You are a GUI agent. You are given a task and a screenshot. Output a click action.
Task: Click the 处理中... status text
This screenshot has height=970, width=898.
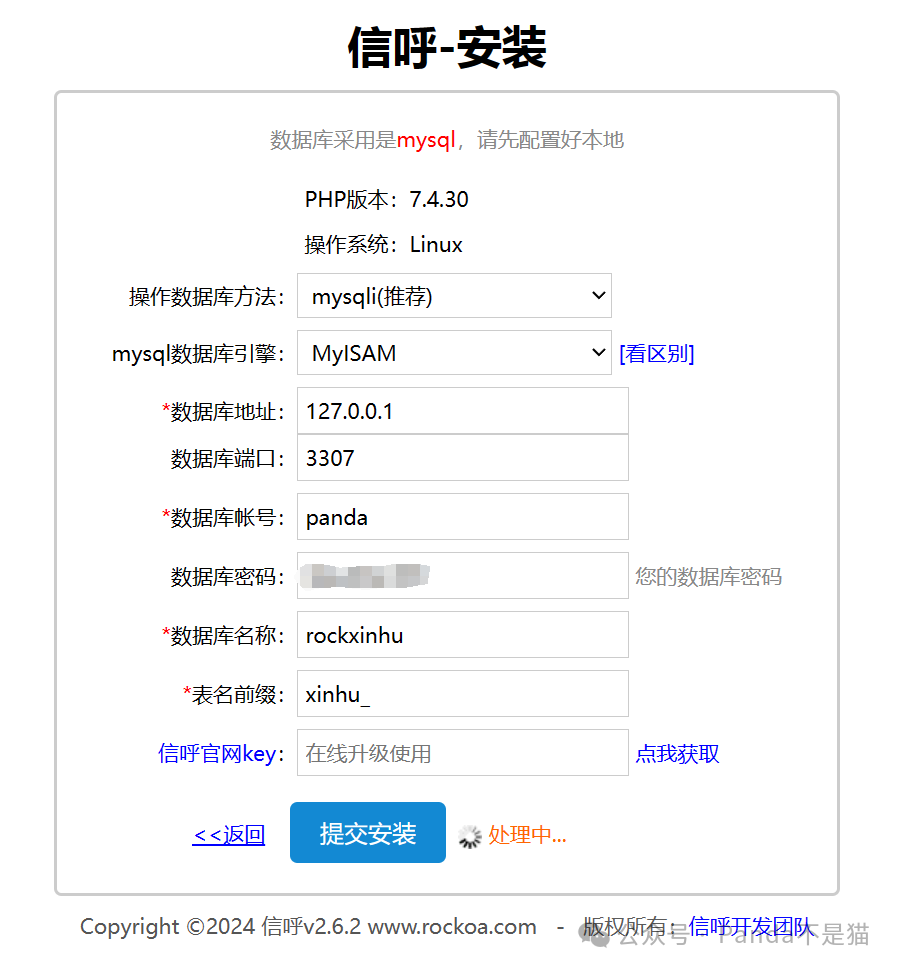[527, 835]
